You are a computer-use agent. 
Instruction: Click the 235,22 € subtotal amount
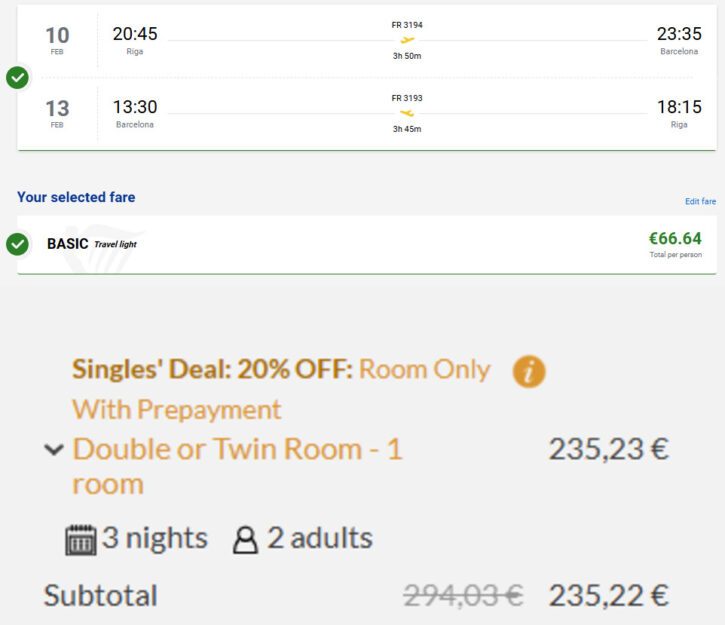coord(608,595)
